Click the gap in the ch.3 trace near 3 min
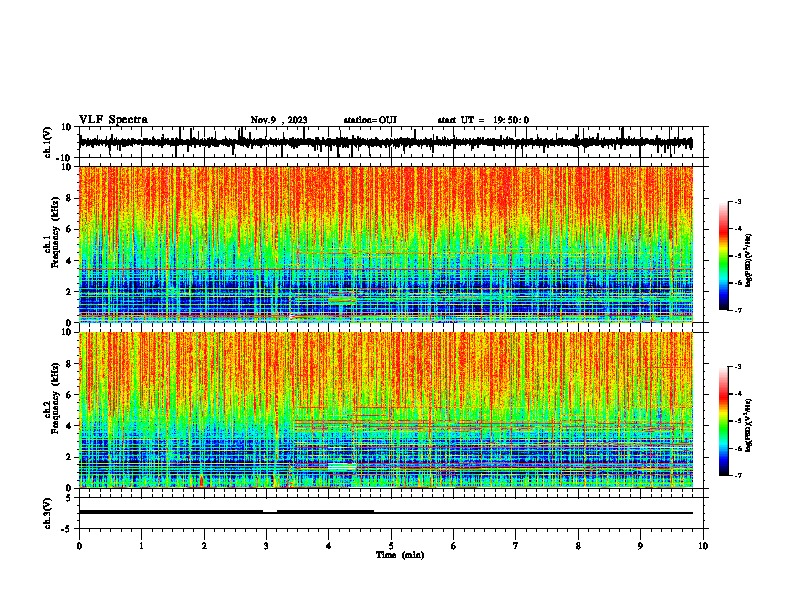This screenshot has width=792, height=612. [x=270, y=512]
